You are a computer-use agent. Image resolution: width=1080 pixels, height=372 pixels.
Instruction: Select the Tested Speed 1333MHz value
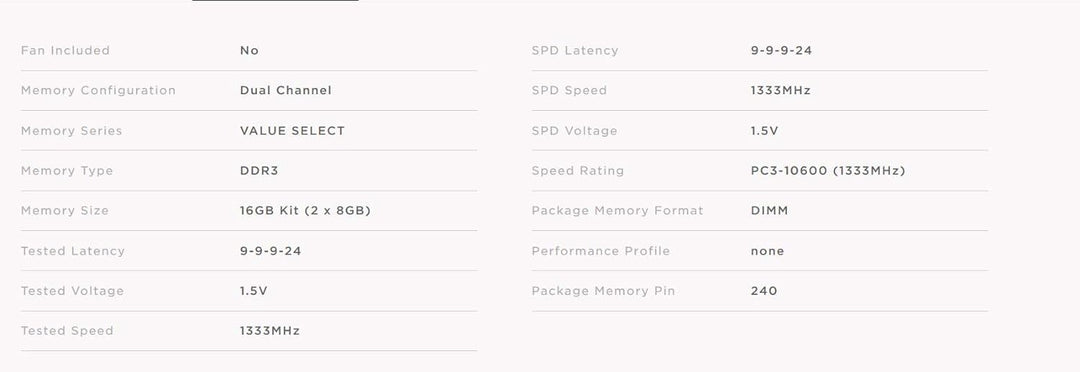coord(270,331)
